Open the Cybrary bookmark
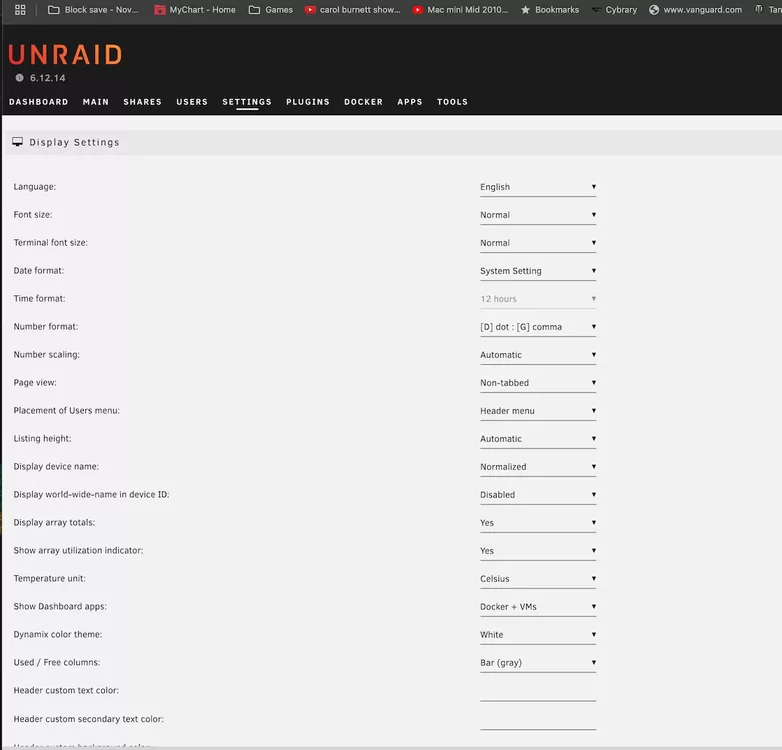 [x=614, y=9]
